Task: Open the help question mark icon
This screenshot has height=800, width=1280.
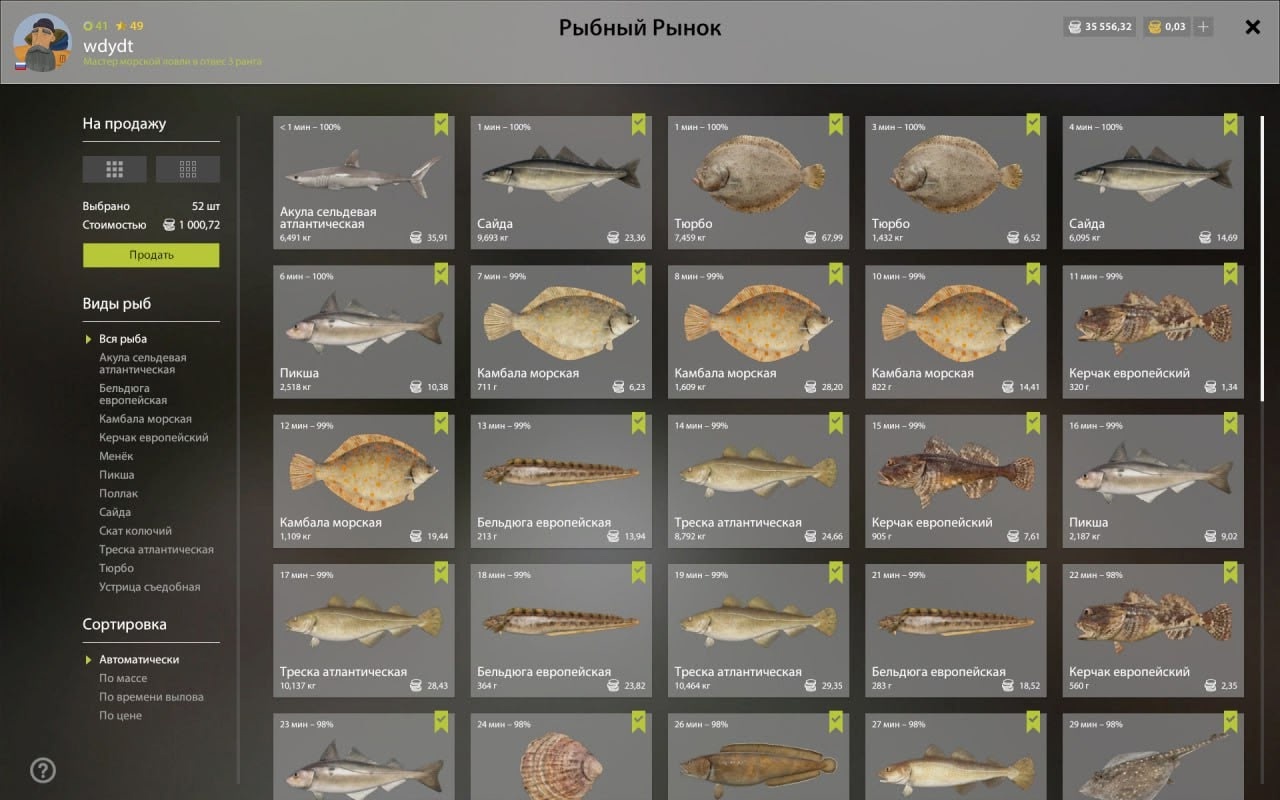Action: click(43, 770)
